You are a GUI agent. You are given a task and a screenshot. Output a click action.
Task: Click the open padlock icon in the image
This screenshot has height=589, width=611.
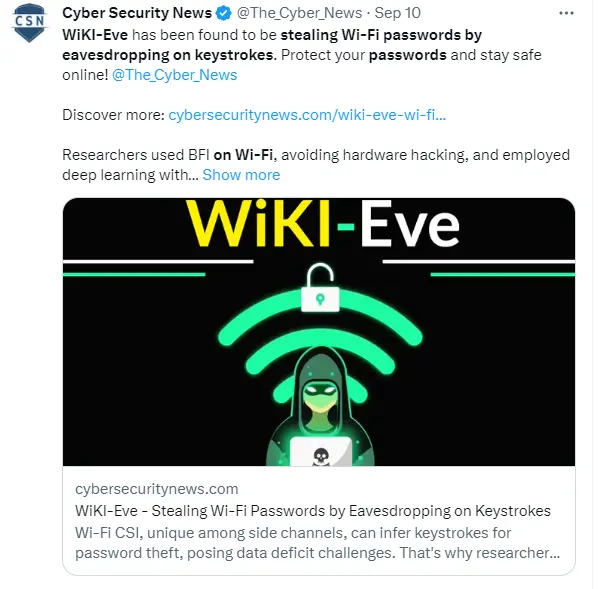[x=320, y=287]
